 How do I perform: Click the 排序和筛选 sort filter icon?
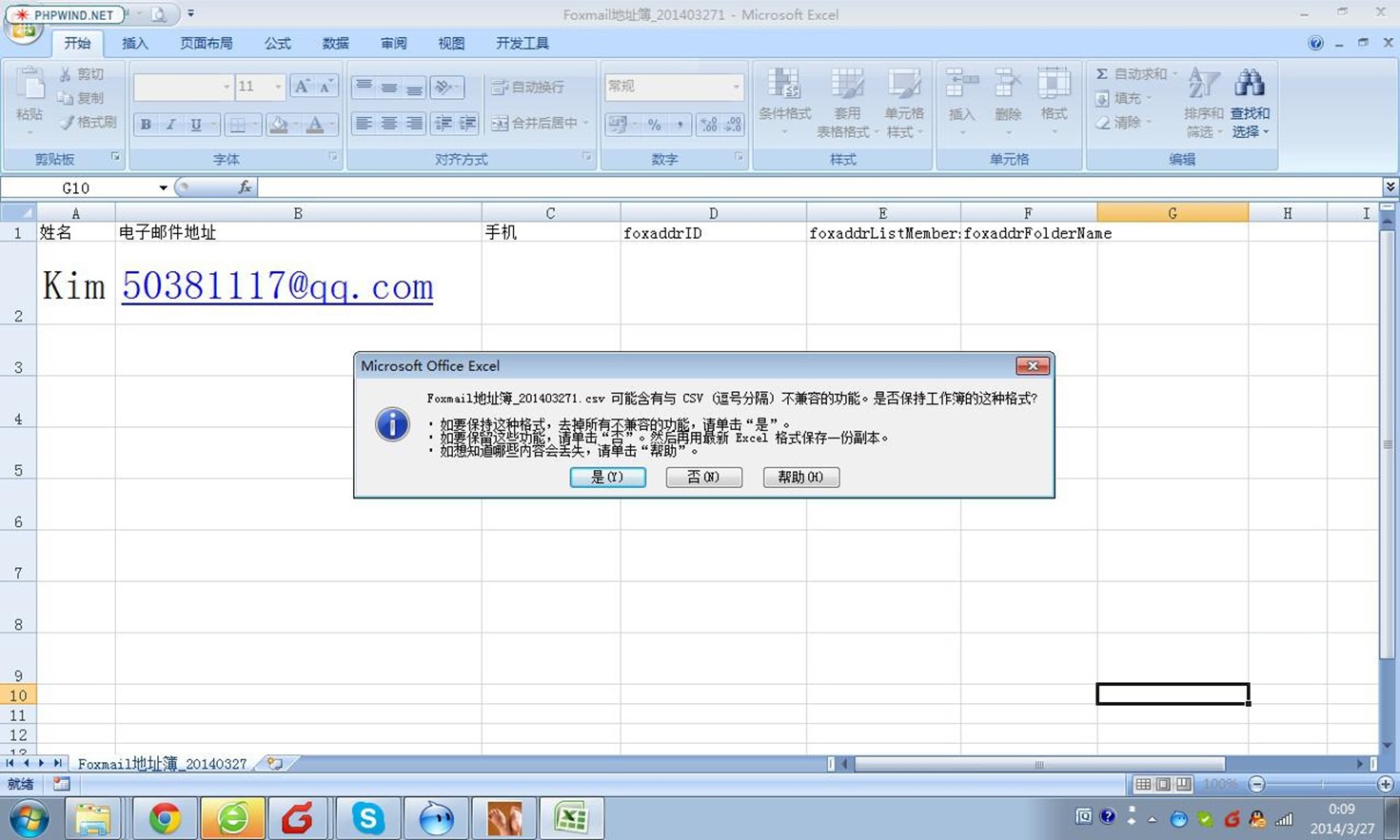pyautogui.click(x=1203, y=84)
